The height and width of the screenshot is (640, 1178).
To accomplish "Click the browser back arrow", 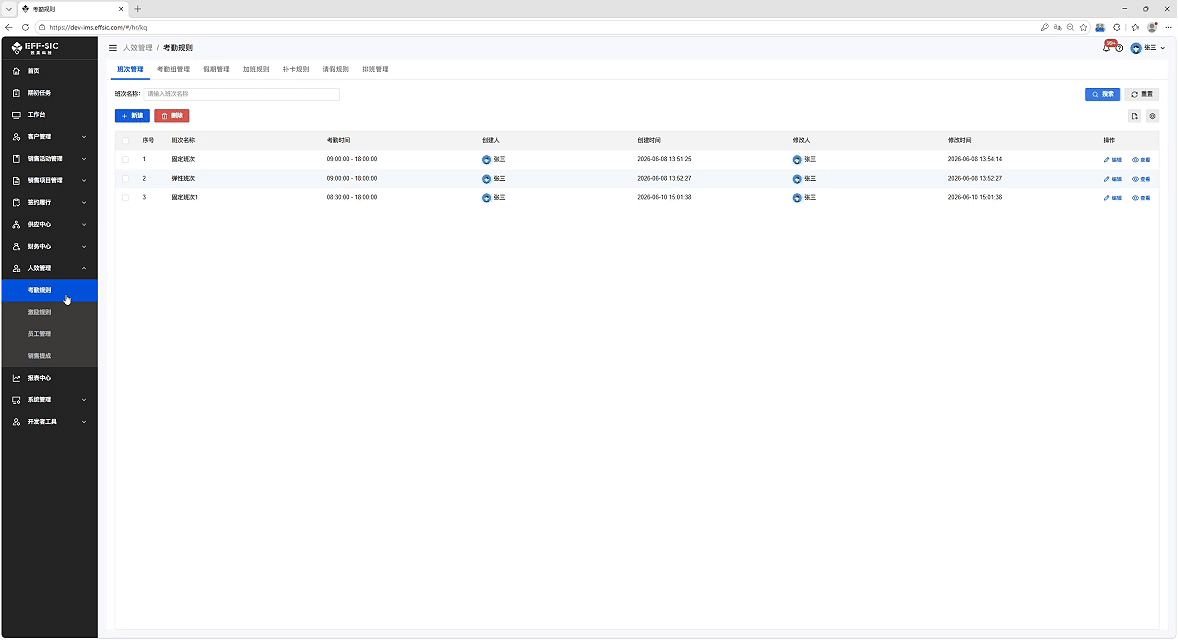I will (x=9, y=27).
